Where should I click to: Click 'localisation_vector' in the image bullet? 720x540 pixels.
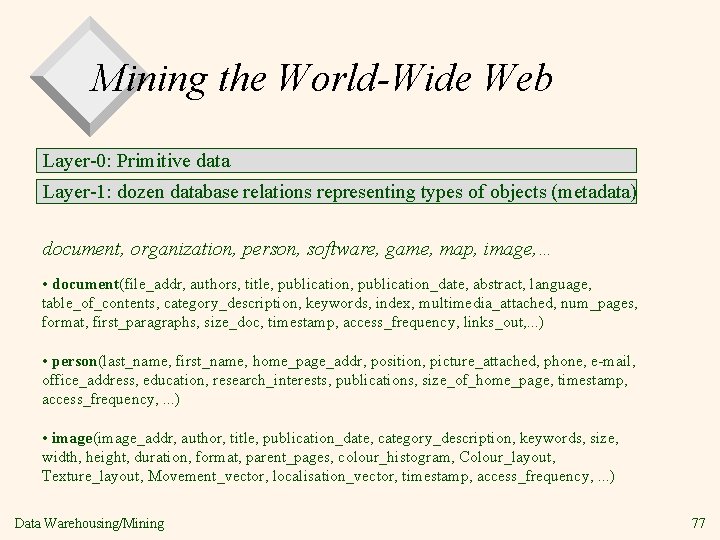(x=333, y=476)
